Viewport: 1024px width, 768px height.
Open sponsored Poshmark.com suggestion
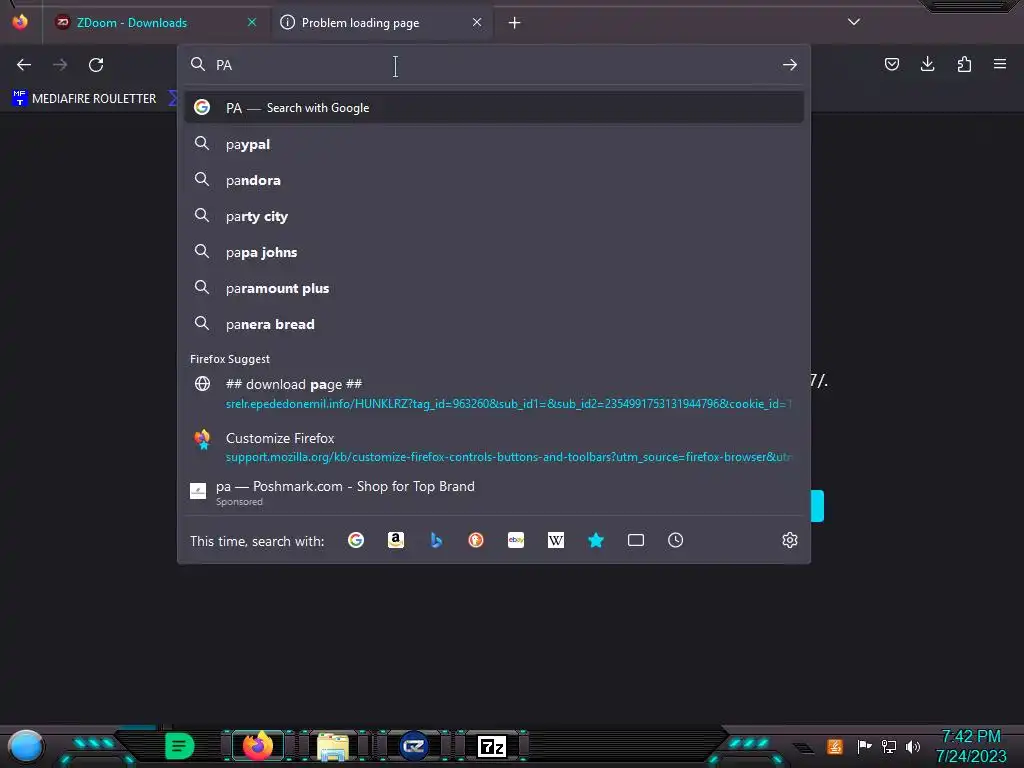(494, 492)
